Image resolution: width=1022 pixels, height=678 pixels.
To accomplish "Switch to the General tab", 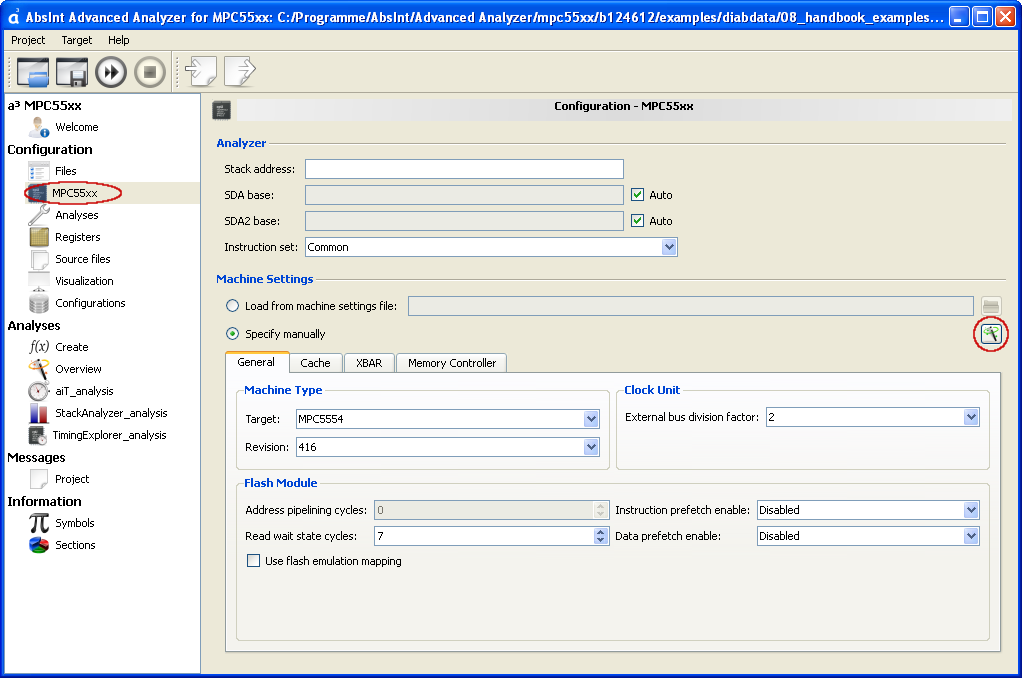I will pos(256,362).
